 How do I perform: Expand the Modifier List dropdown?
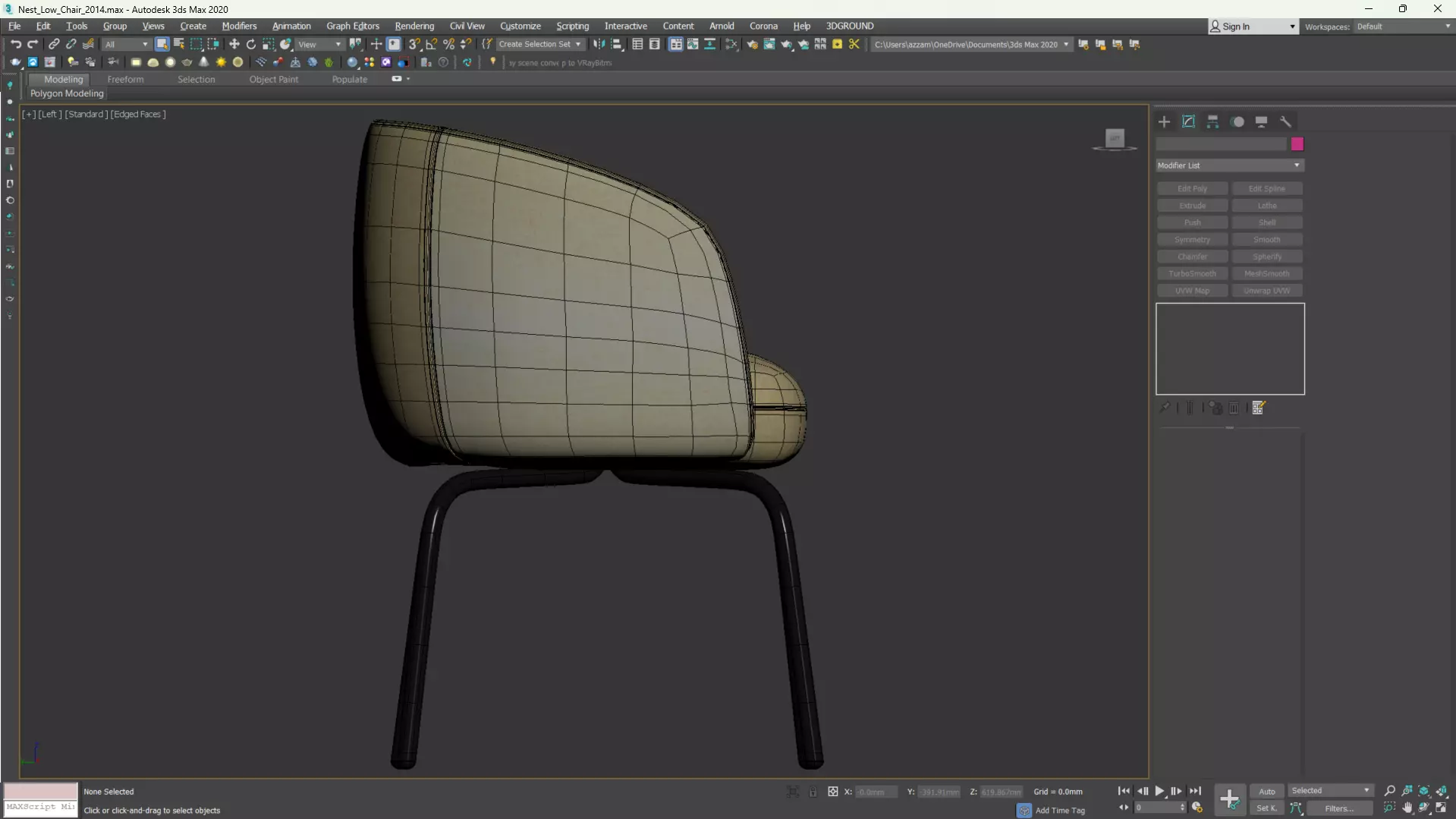[x=1229, y=165]
